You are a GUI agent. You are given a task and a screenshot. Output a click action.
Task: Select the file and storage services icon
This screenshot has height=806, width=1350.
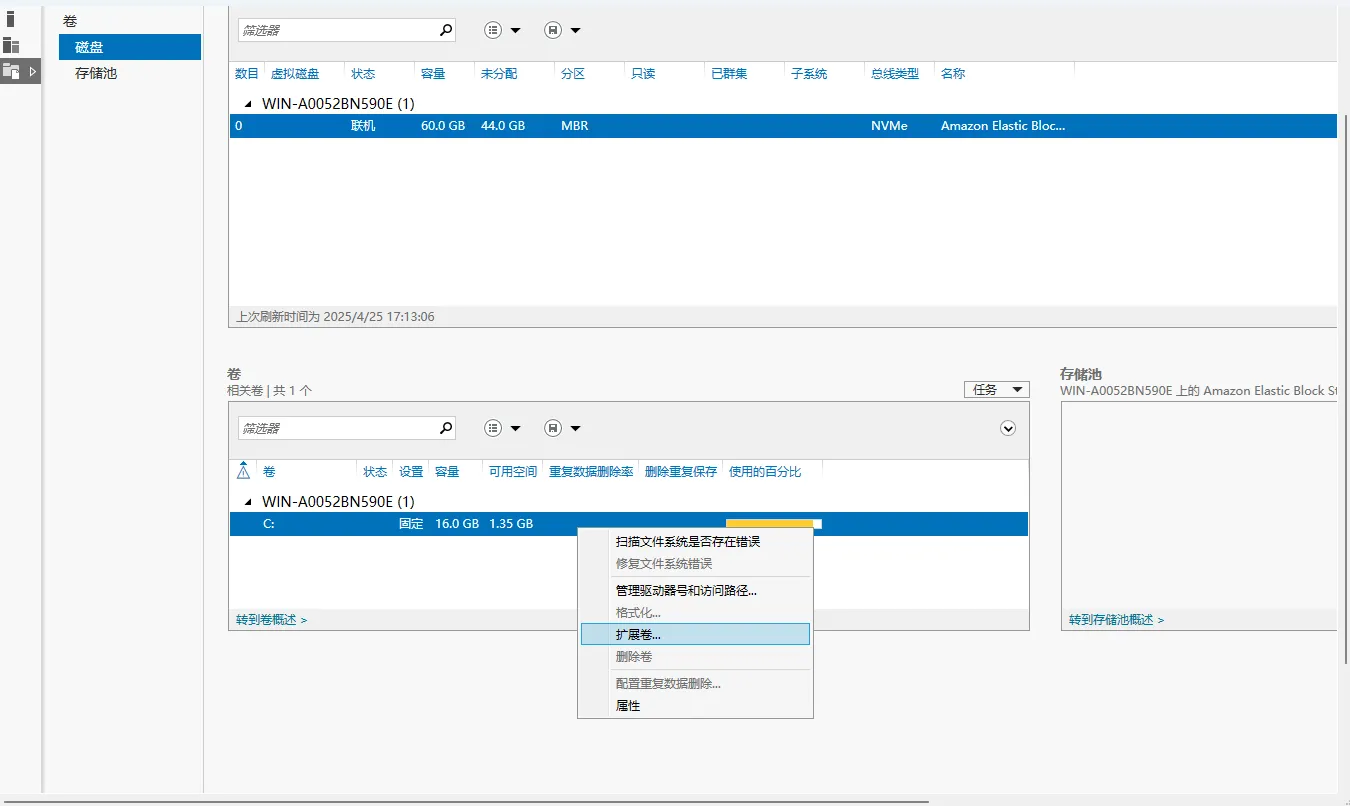(x=12, y=71)
